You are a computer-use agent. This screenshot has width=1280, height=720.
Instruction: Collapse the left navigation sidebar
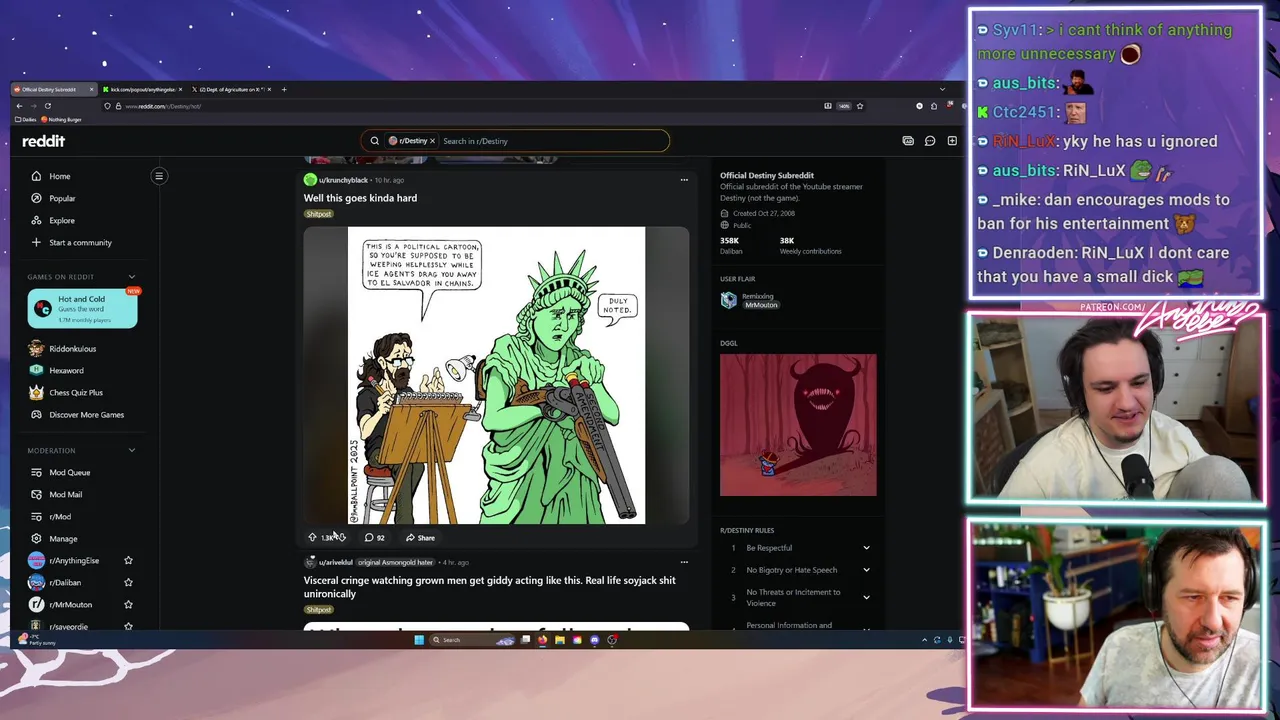click(158, 176)
